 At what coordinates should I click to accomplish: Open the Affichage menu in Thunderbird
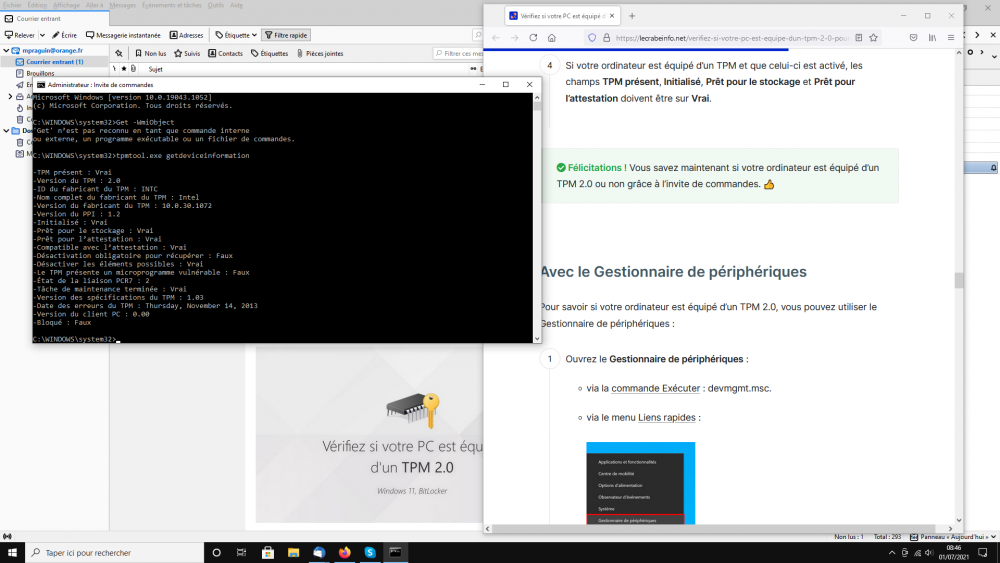pos(66,5)
